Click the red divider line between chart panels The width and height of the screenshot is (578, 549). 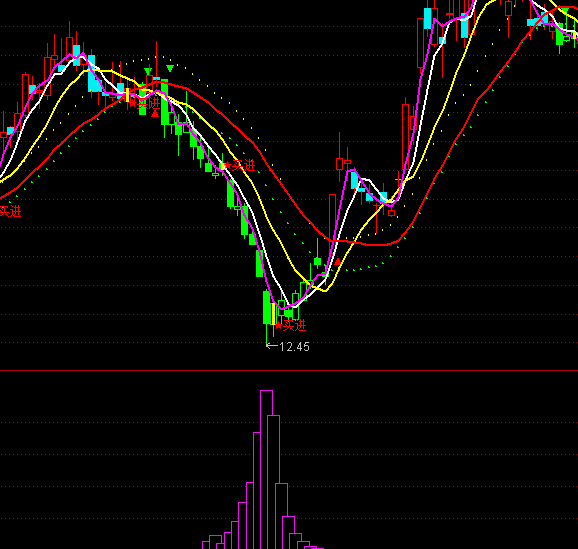(289, 370)
